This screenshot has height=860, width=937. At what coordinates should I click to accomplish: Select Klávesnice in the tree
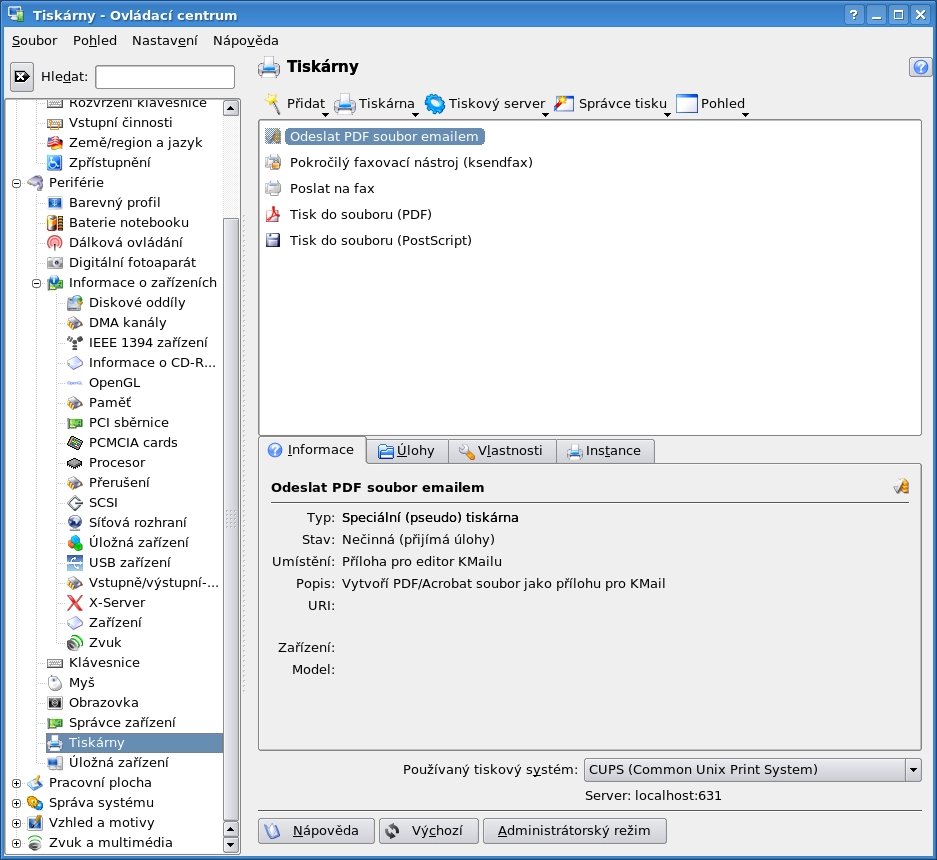(x=104, y=662)
